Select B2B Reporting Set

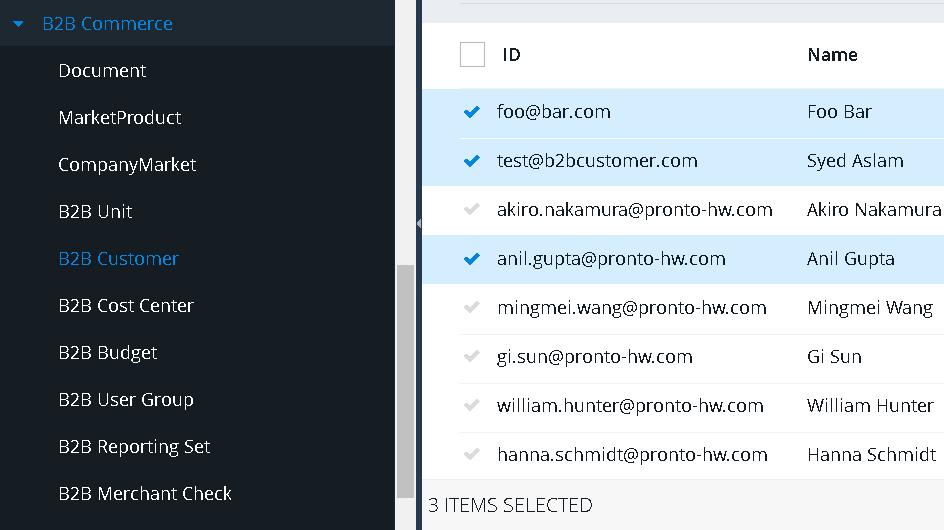coord(134,446)
